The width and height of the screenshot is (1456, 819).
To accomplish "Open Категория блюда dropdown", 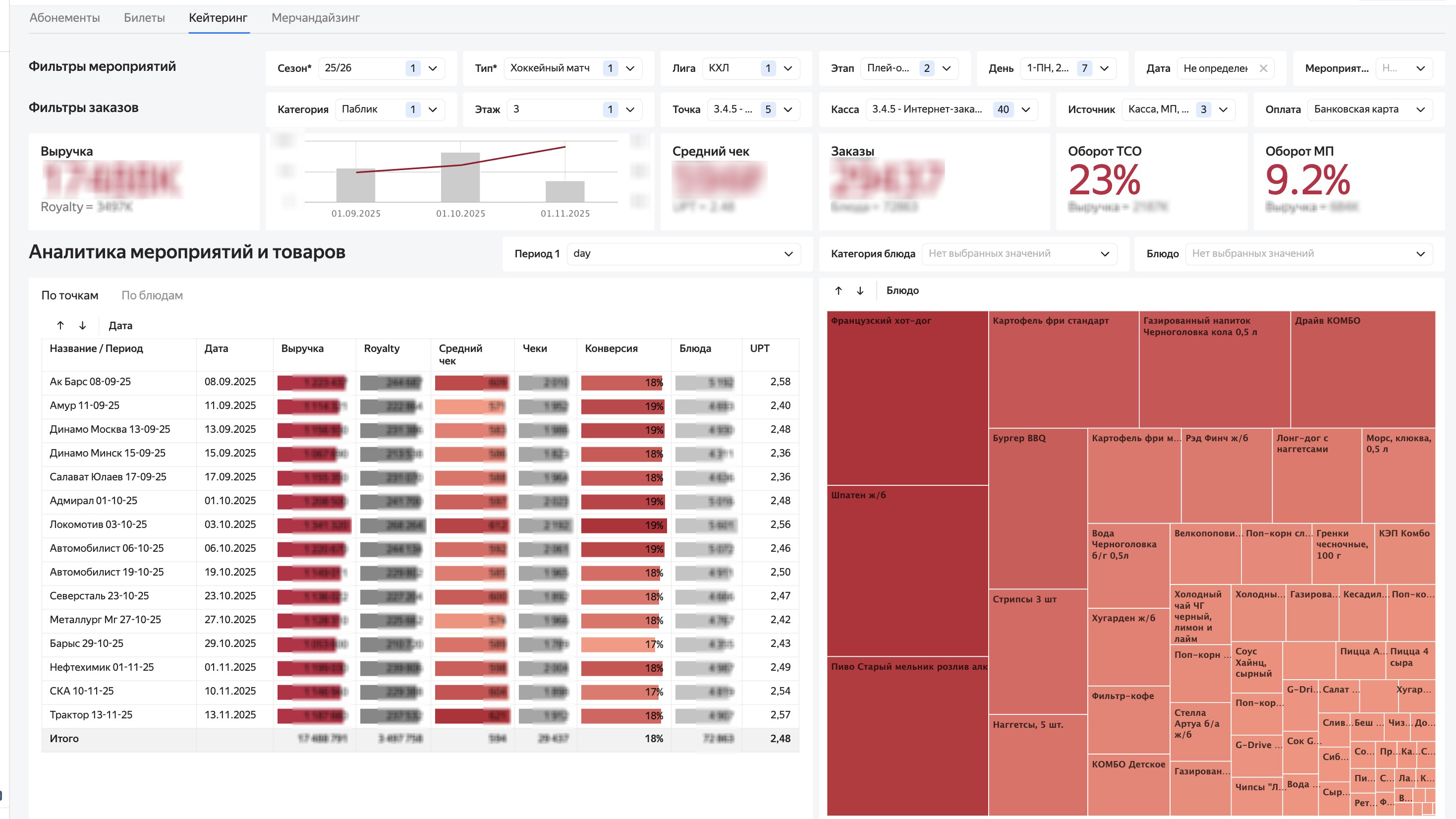I will coord(1018,254).
